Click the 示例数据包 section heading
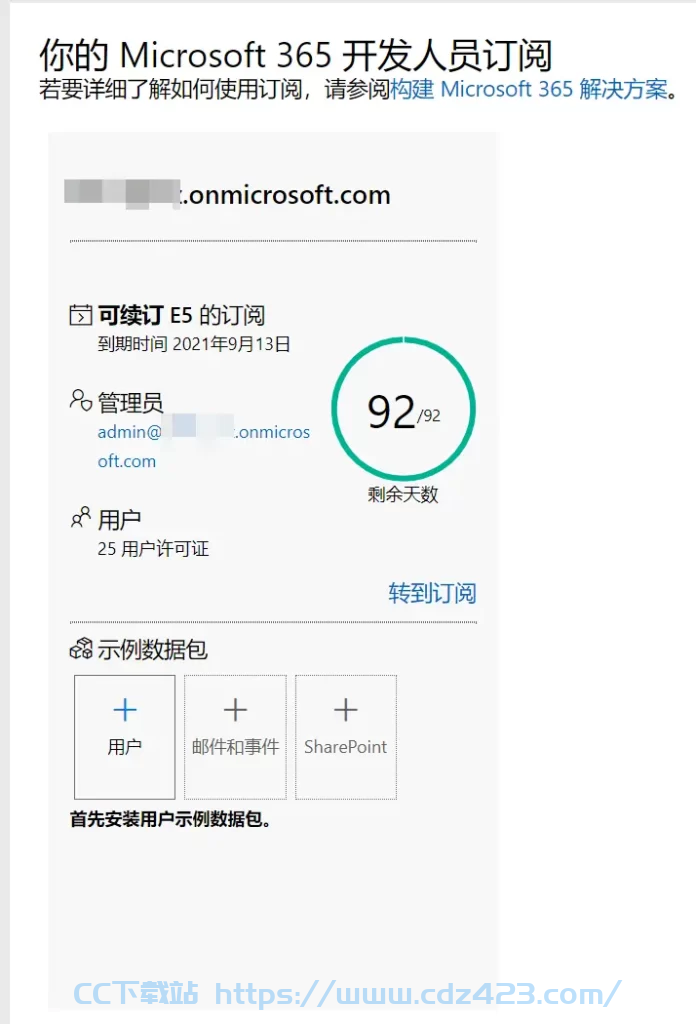Screen dimensions: 696x1024 153,649
